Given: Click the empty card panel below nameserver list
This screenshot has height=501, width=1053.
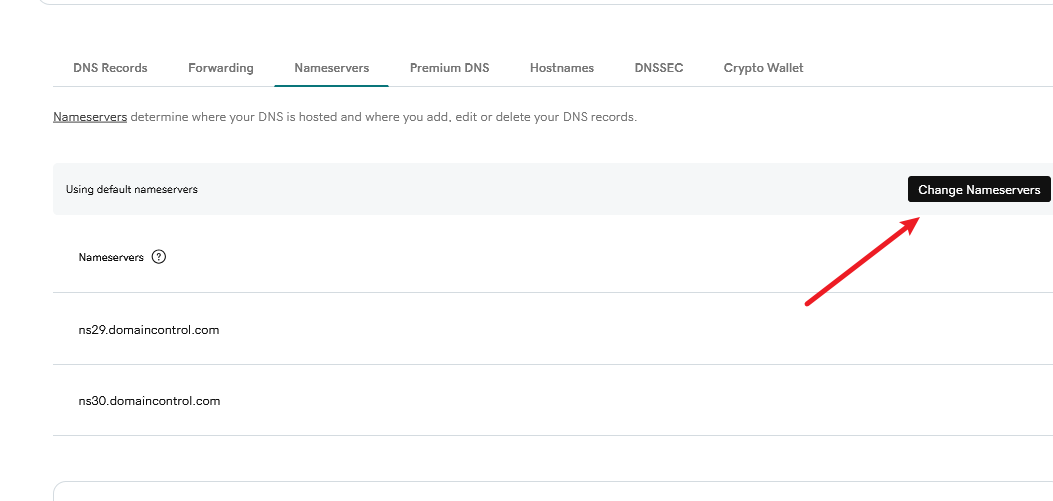Looking at the screenshot, I should coord(550,492).
